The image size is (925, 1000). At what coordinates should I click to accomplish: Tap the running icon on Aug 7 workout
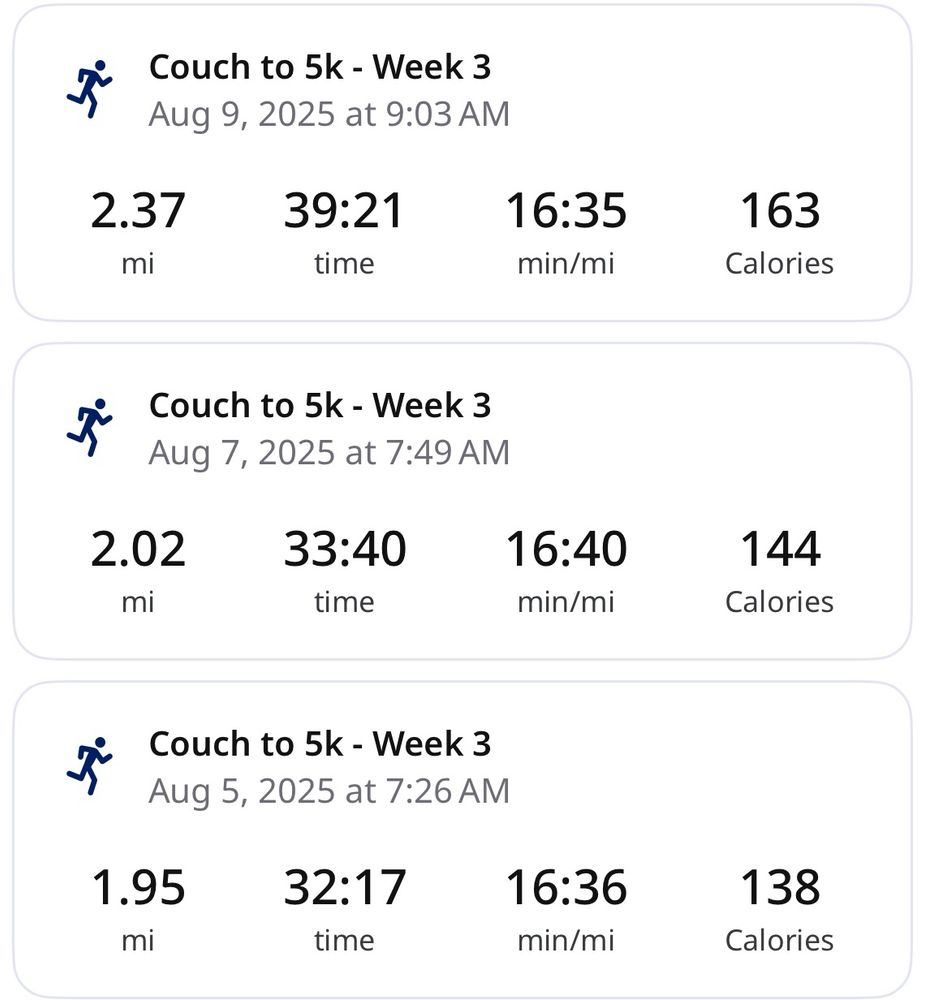(x=89, y=427)
